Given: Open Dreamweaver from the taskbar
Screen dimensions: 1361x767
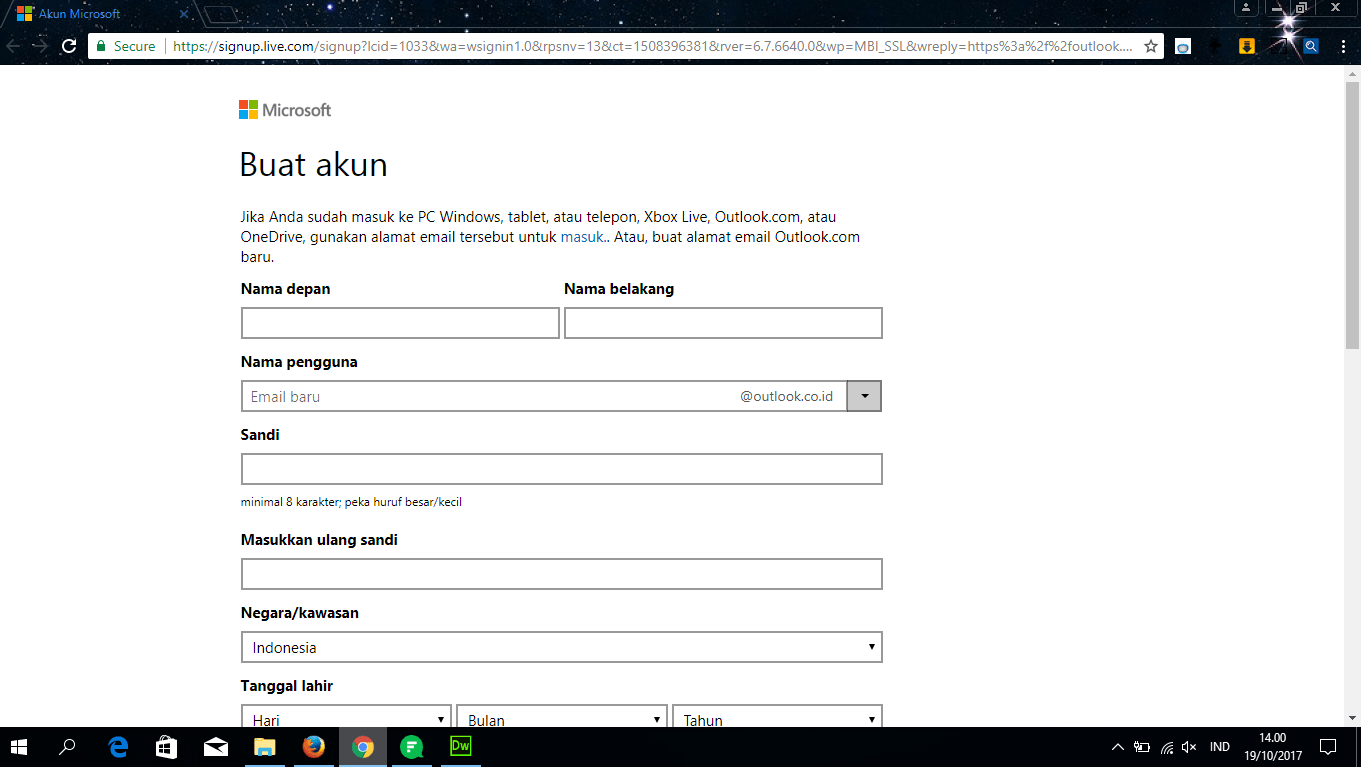Looking at the screenshot, I should (461, 747).
